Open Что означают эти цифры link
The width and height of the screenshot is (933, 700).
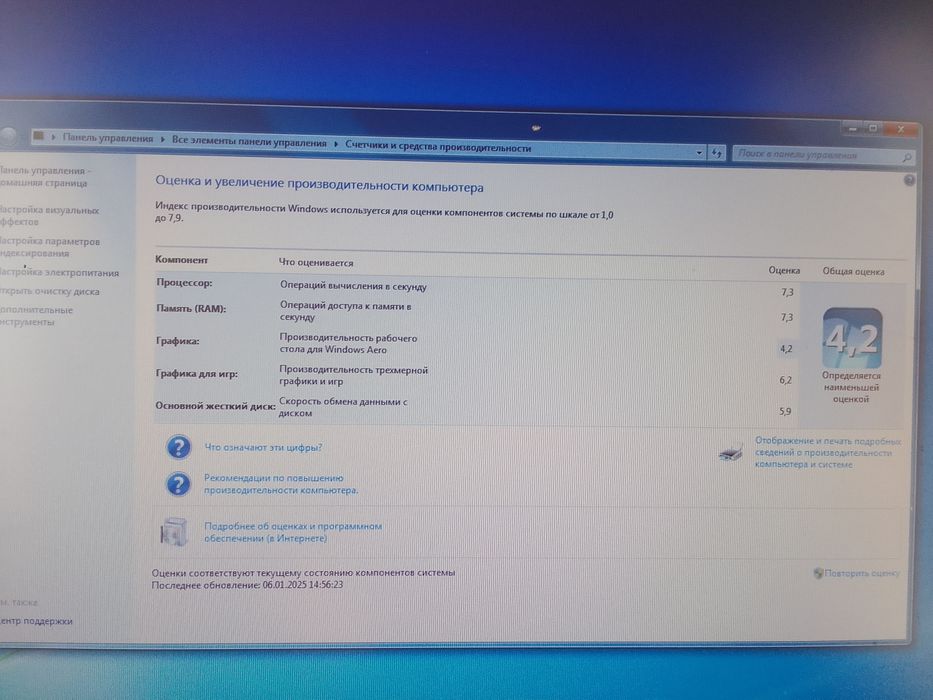(x=263, y=447)
